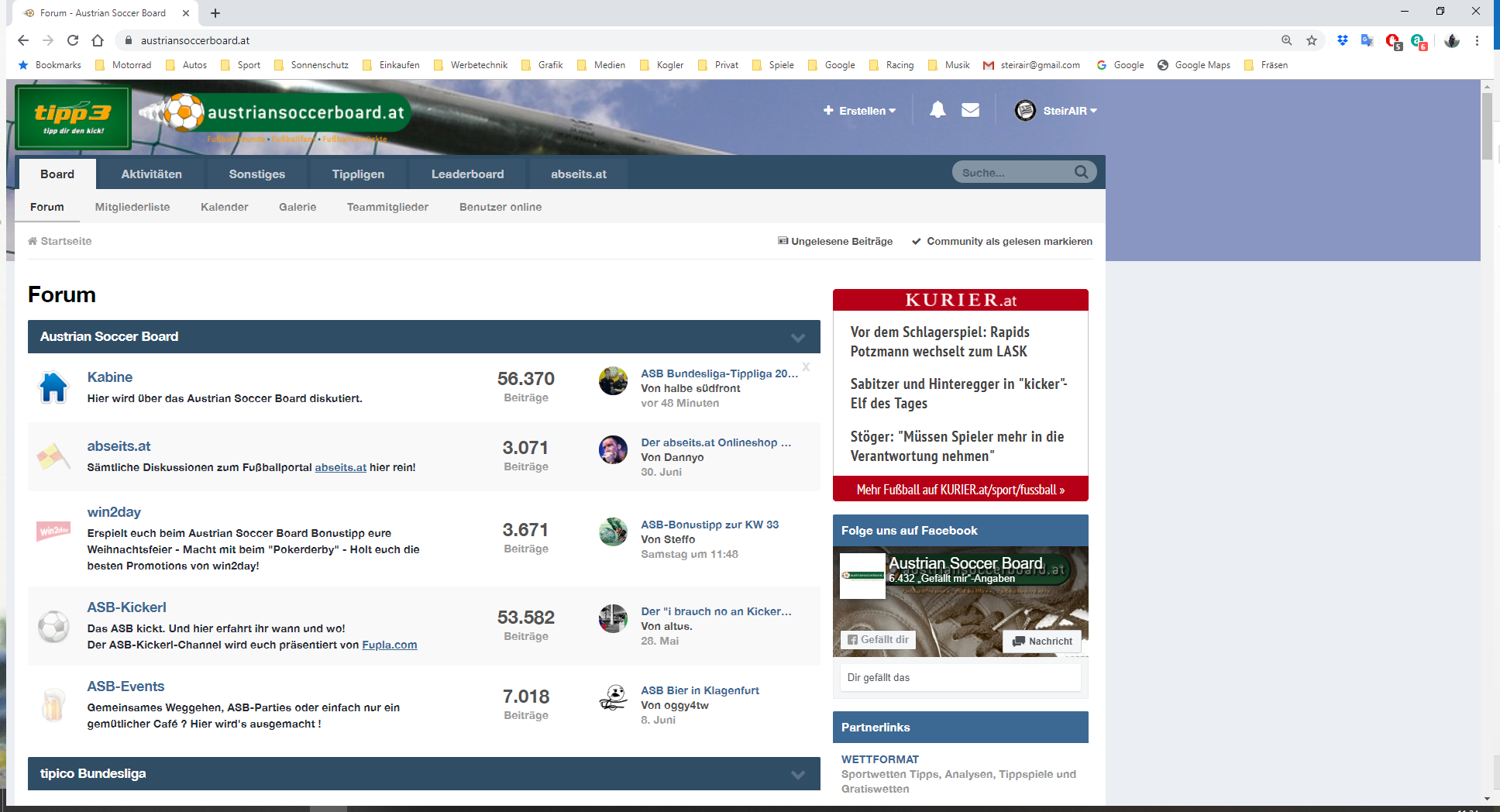
Task: Open Ungelesene Beiträge link
Action: (x=835, y=241)
